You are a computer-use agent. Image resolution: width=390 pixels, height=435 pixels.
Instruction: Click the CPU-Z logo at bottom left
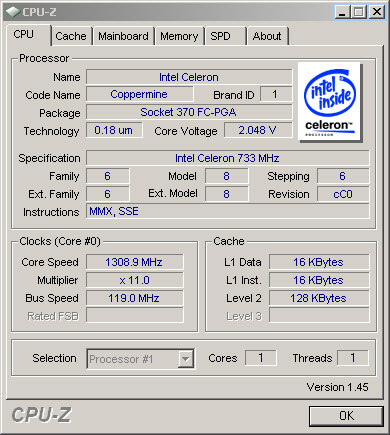[41, 415]
